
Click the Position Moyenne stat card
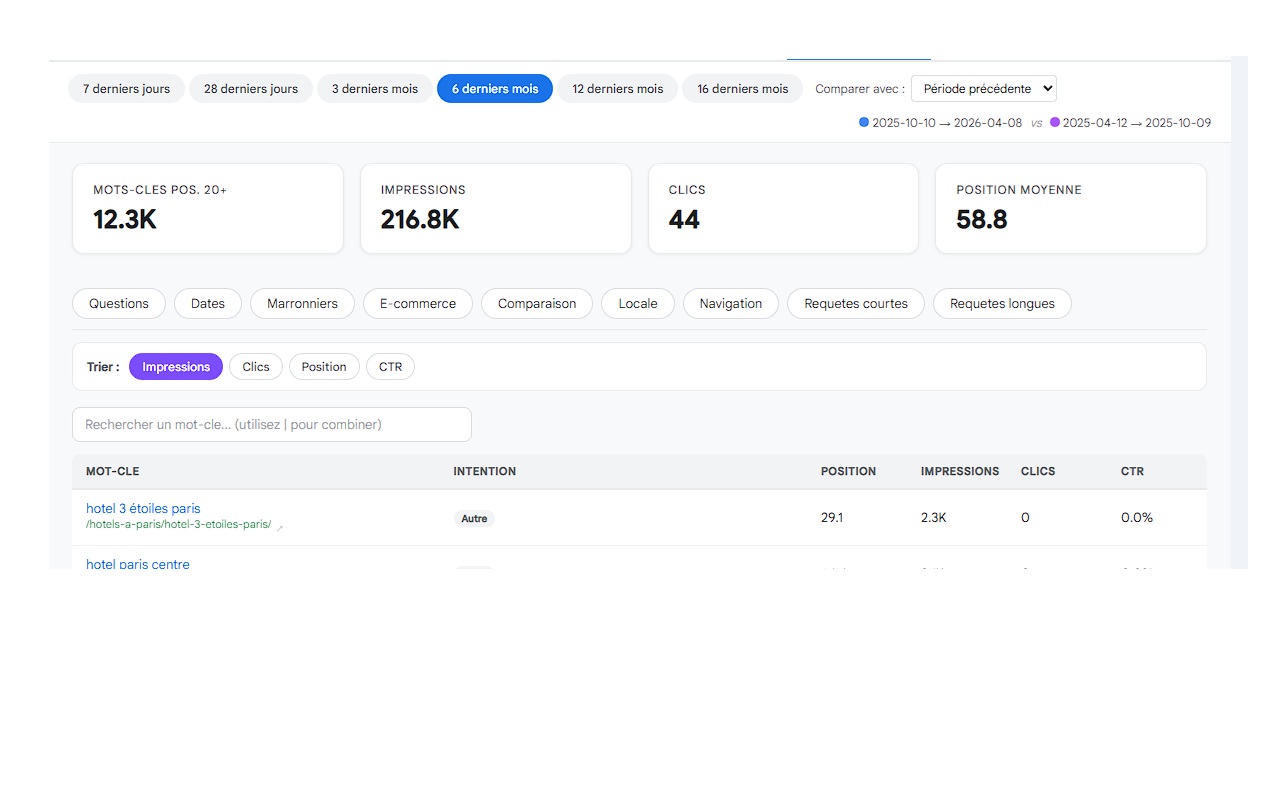point(1070,208)
